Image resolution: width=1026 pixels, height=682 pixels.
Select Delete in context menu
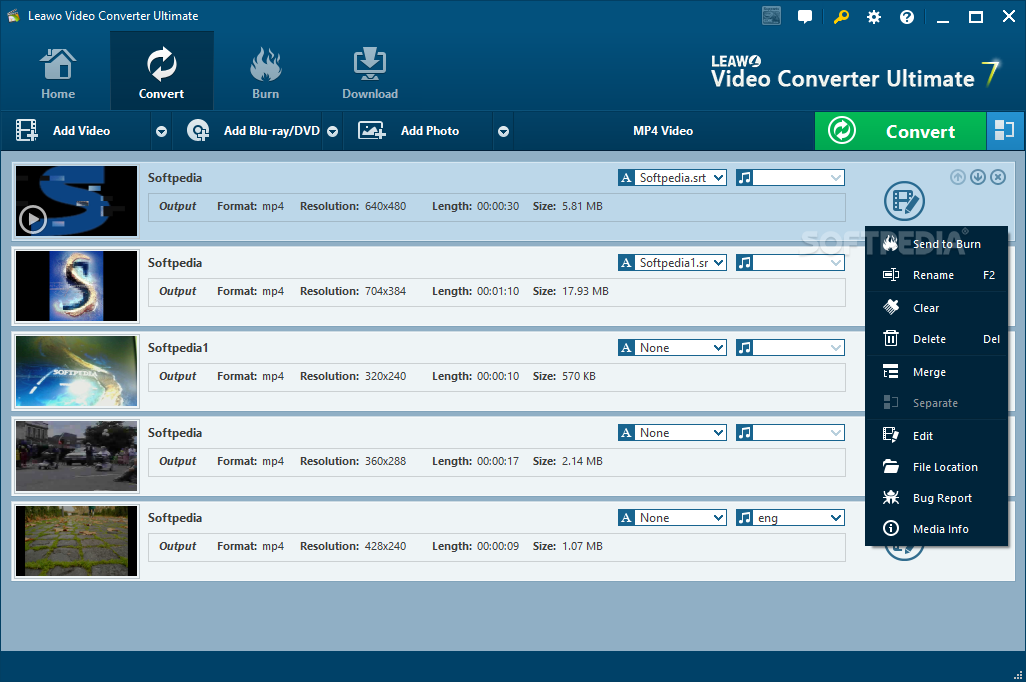tap(936, 339)
